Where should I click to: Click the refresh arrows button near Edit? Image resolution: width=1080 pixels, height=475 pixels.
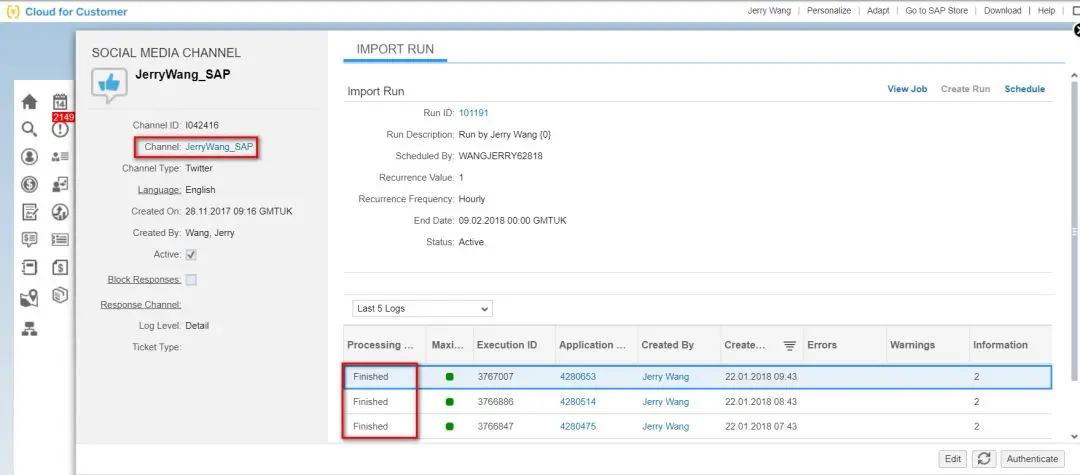point(984,458)
